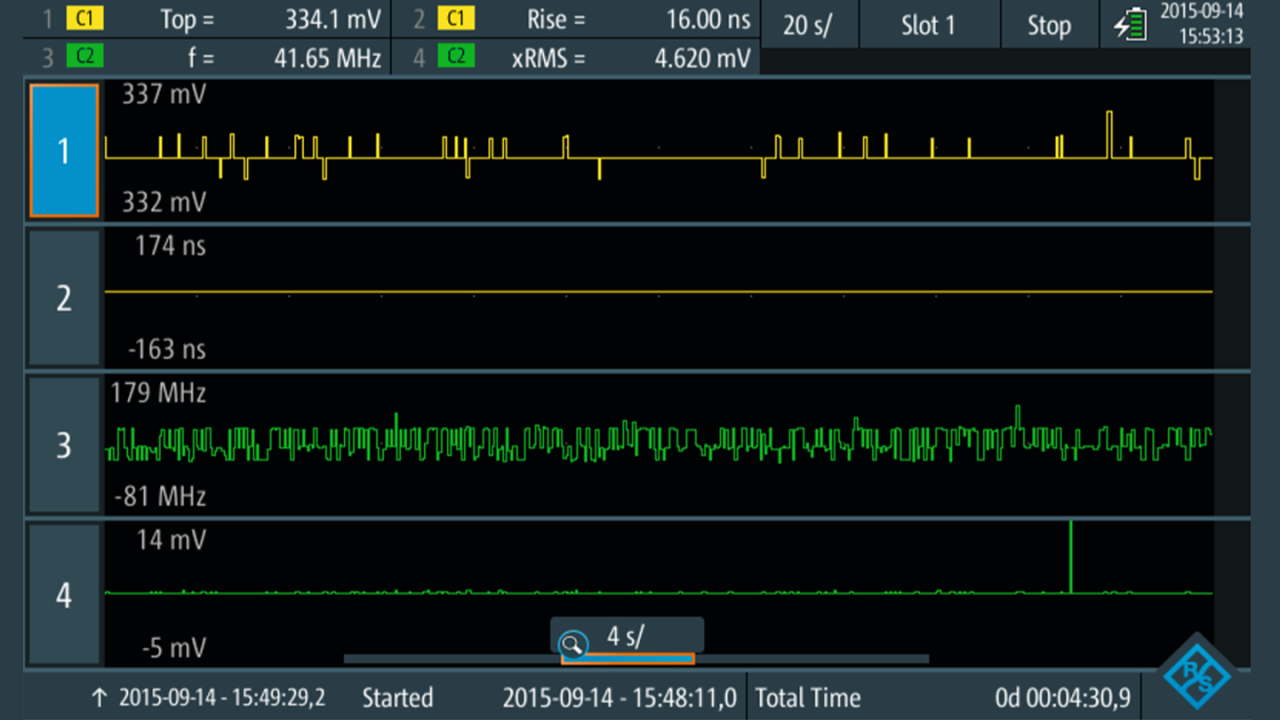This screenshot has height=720, width=1280.
Task: Select logger channel 2 tile
Action: [x=64, y=298]
